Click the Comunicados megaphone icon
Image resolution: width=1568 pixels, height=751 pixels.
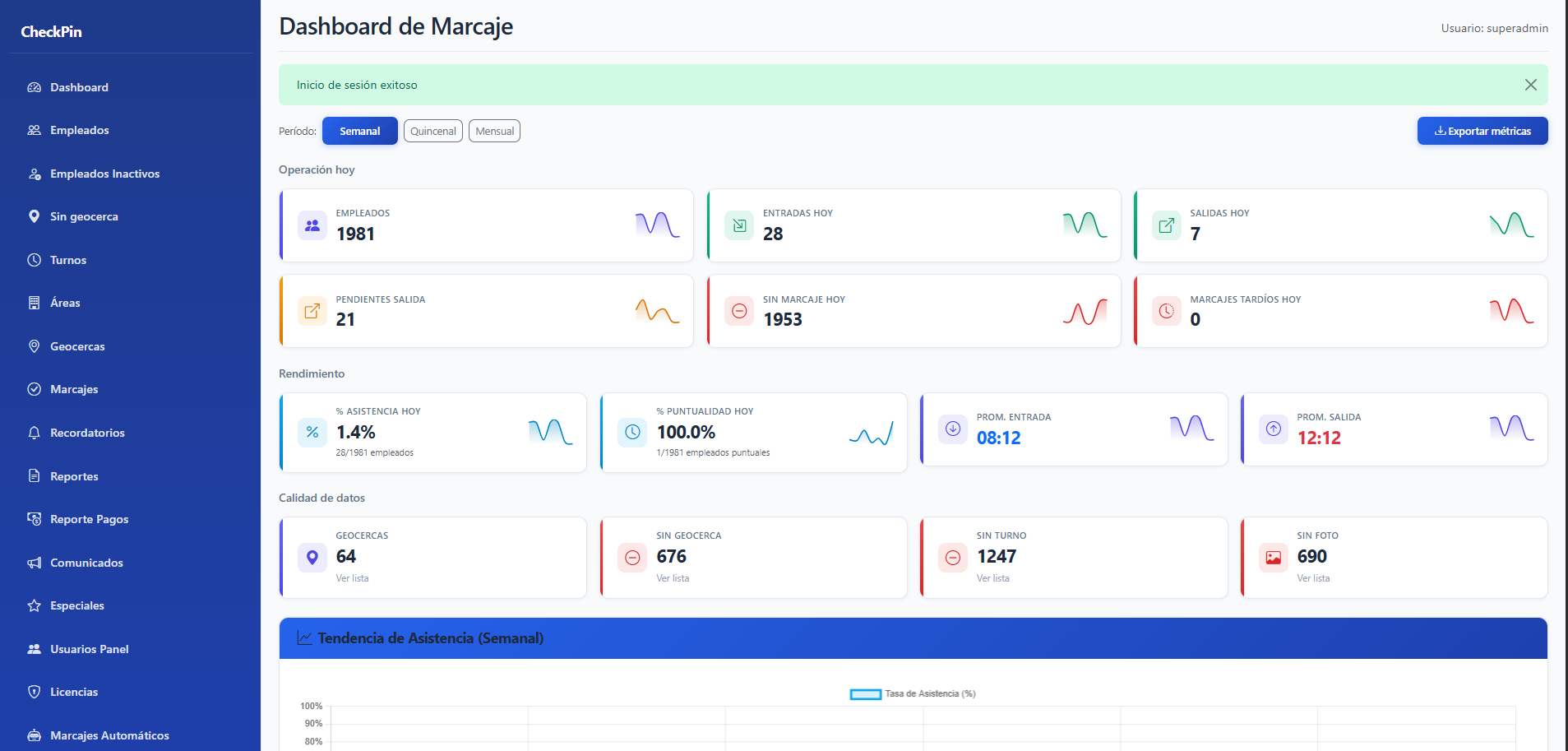[x=34, y=563]
